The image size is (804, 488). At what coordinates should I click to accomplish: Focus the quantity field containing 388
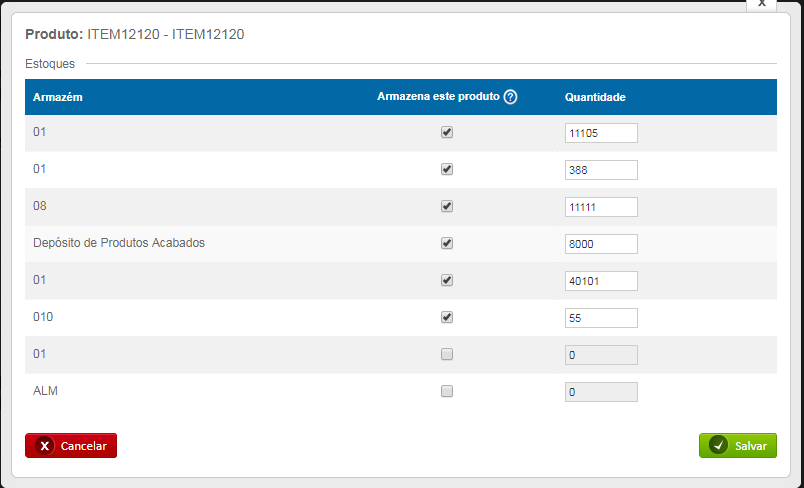[601, 170]
